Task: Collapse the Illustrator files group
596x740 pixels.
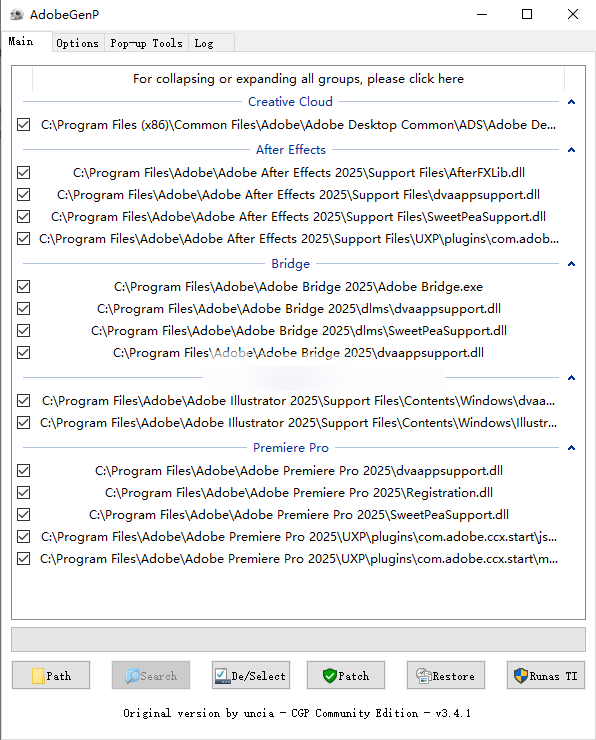Action: [571, 378]
